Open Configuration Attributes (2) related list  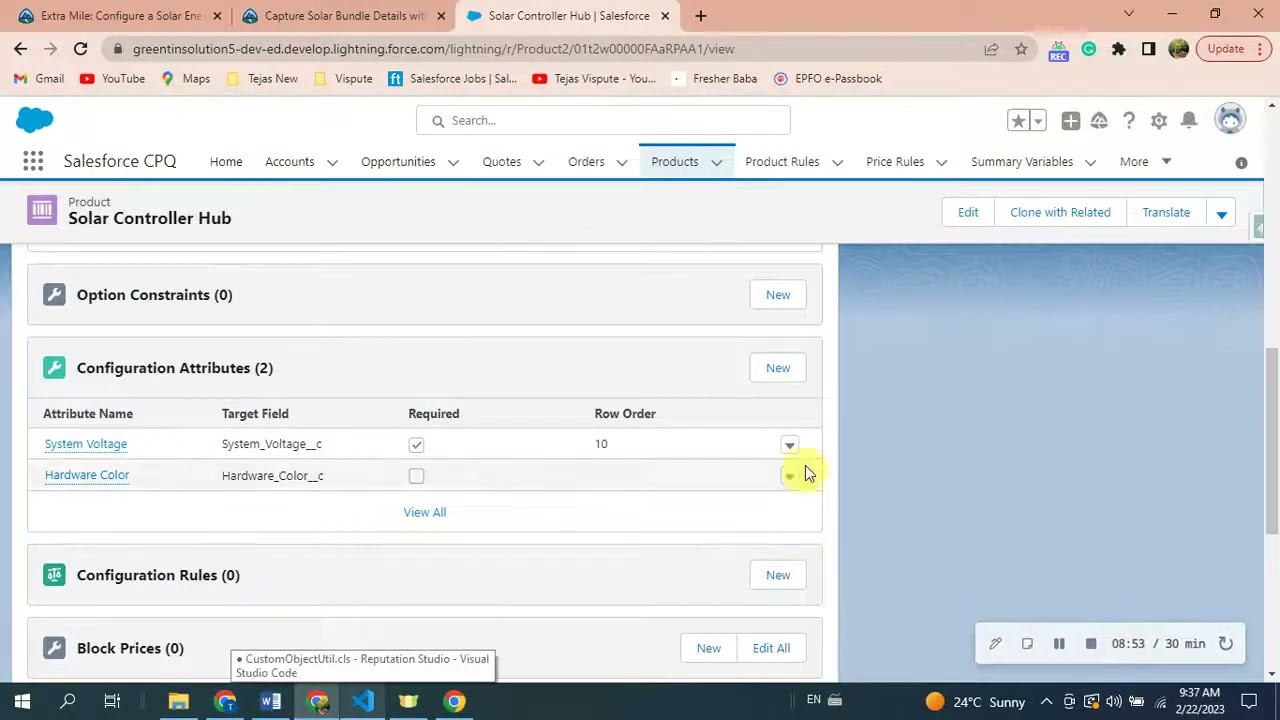click(175, 368)
